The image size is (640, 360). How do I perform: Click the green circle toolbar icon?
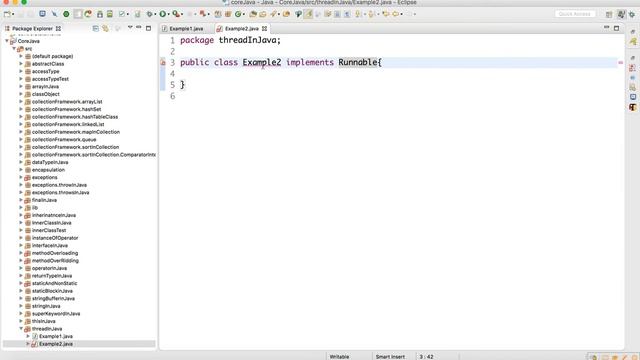tap(66, 14)
